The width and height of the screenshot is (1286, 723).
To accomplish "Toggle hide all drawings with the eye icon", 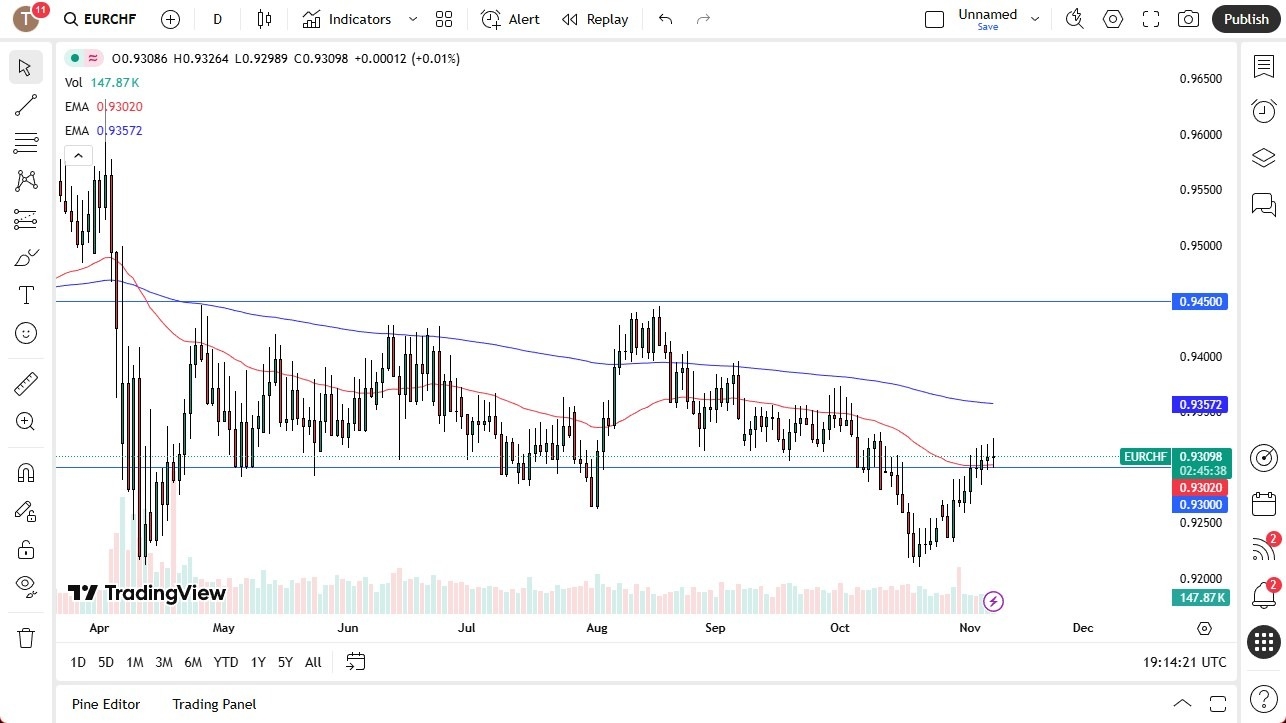I will click(26, 587).
